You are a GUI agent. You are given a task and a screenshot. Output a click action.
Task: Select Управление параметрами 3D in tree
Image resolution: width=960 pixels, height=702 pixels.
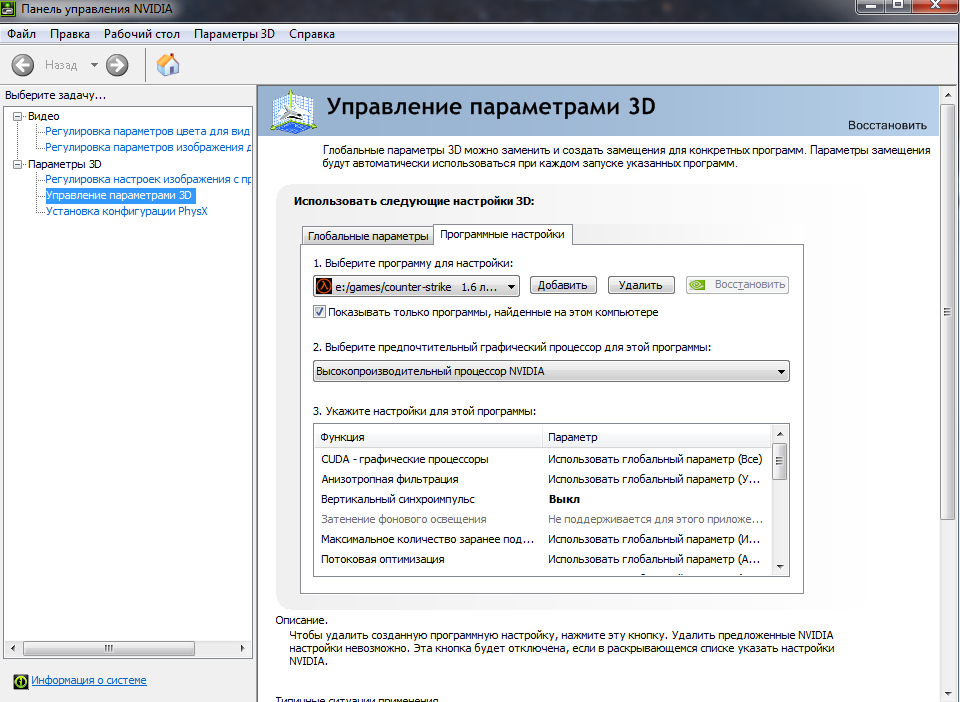(119, 195)
